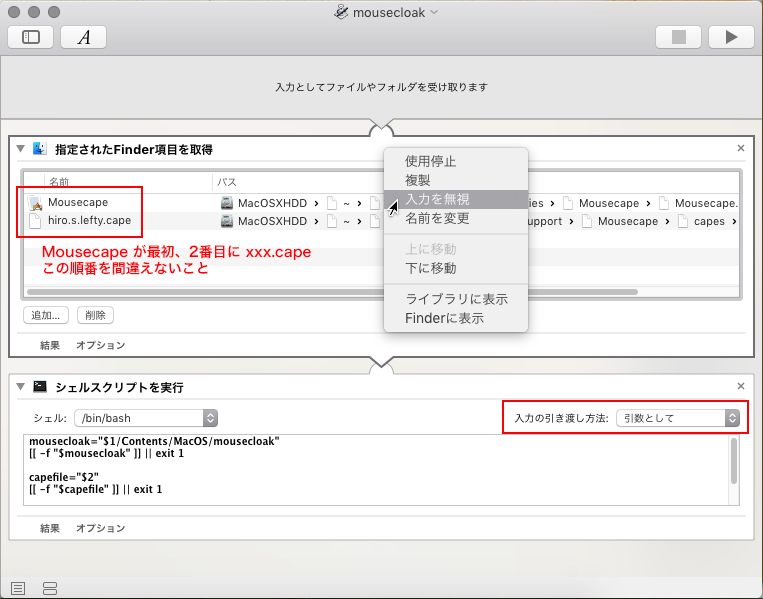Choose 名前を変更 from context menu
The width and height of the screenshot is (763, 599).
click(455, 218)
